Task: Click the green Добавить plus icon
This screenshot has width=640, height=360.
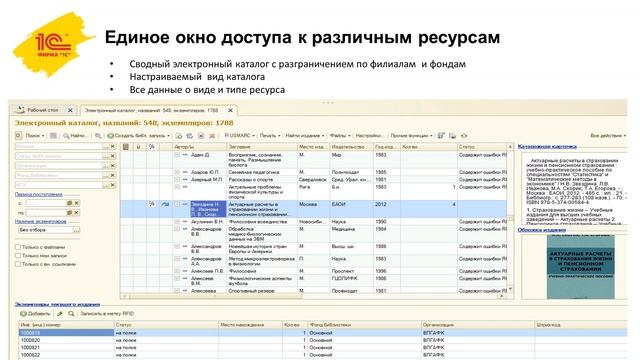Action: point(23,313)
